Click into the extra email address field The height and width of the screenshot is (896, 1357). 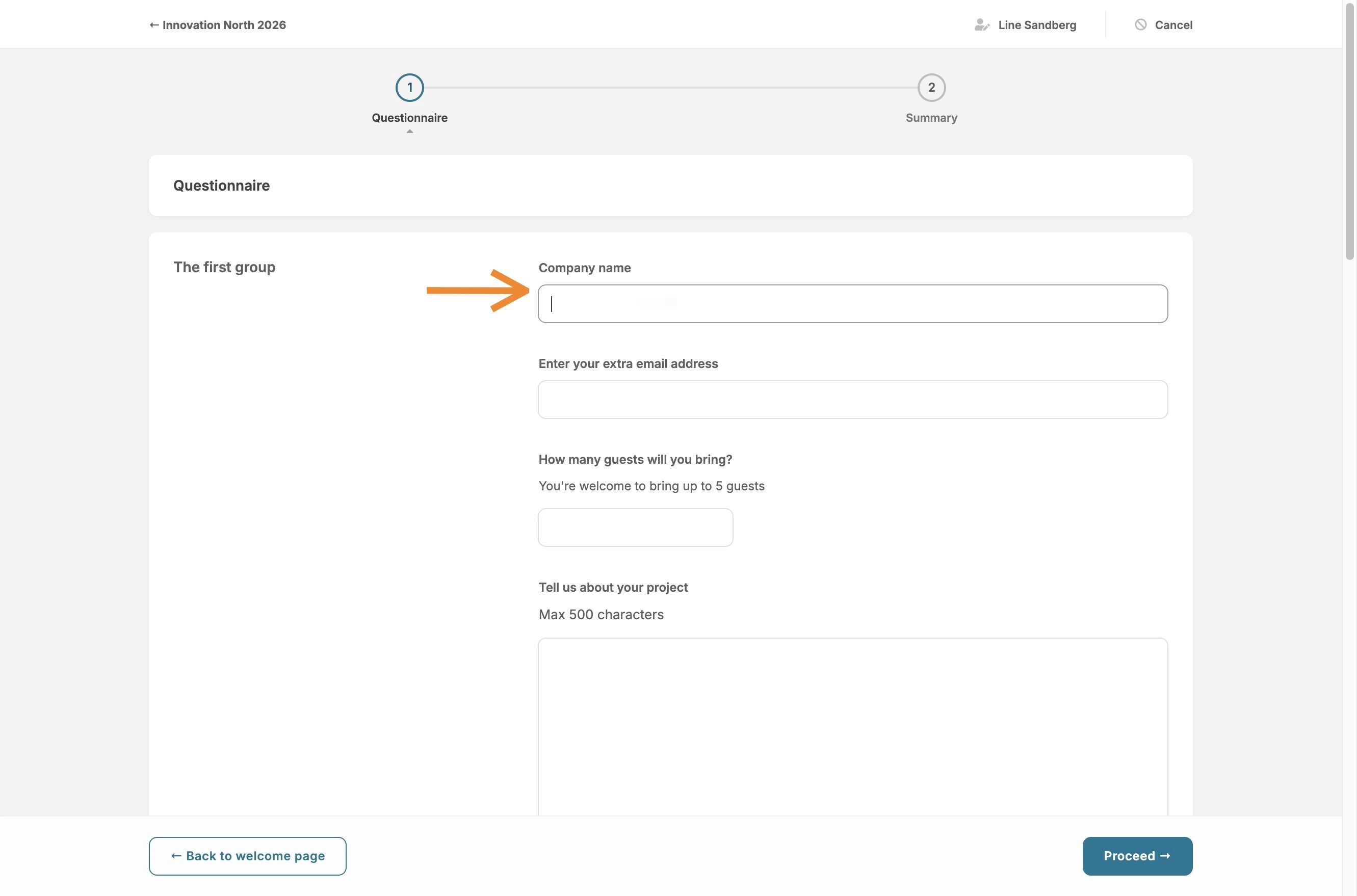[x=852, y=400]
